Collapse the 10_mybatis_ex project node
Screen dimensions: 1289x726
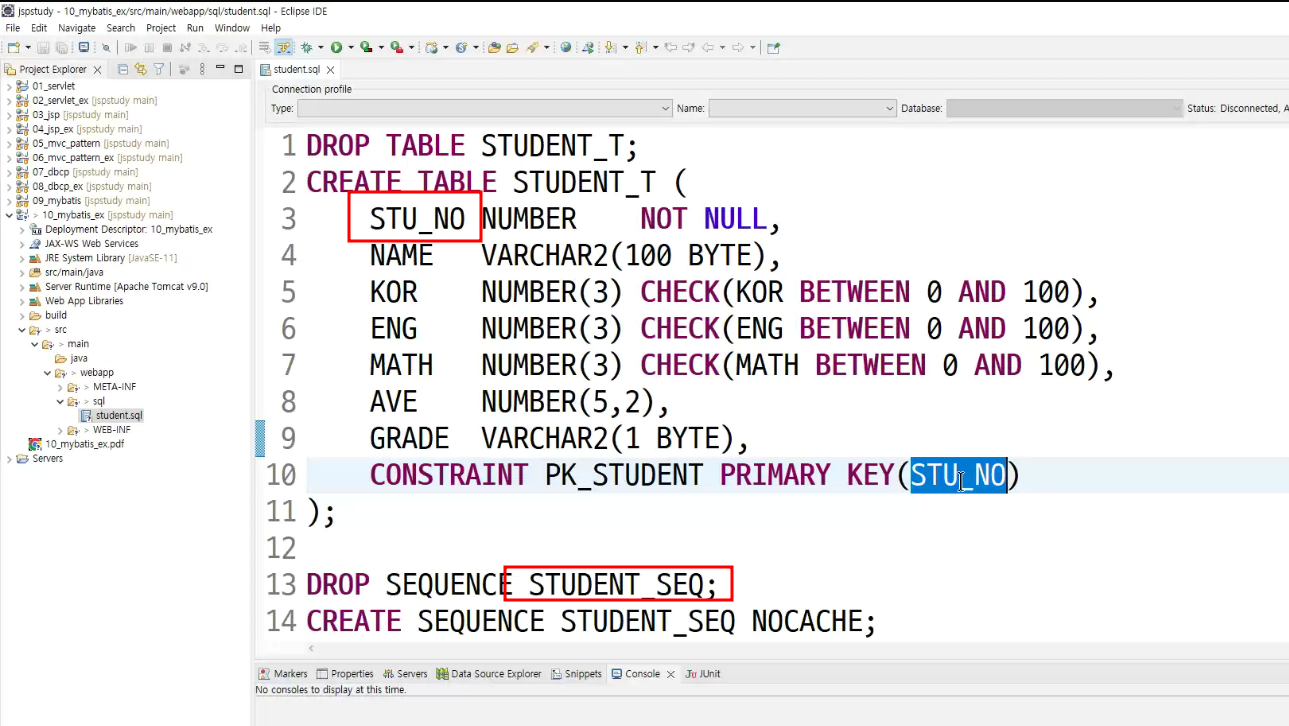pyautogui.click(x=9, y=215)
